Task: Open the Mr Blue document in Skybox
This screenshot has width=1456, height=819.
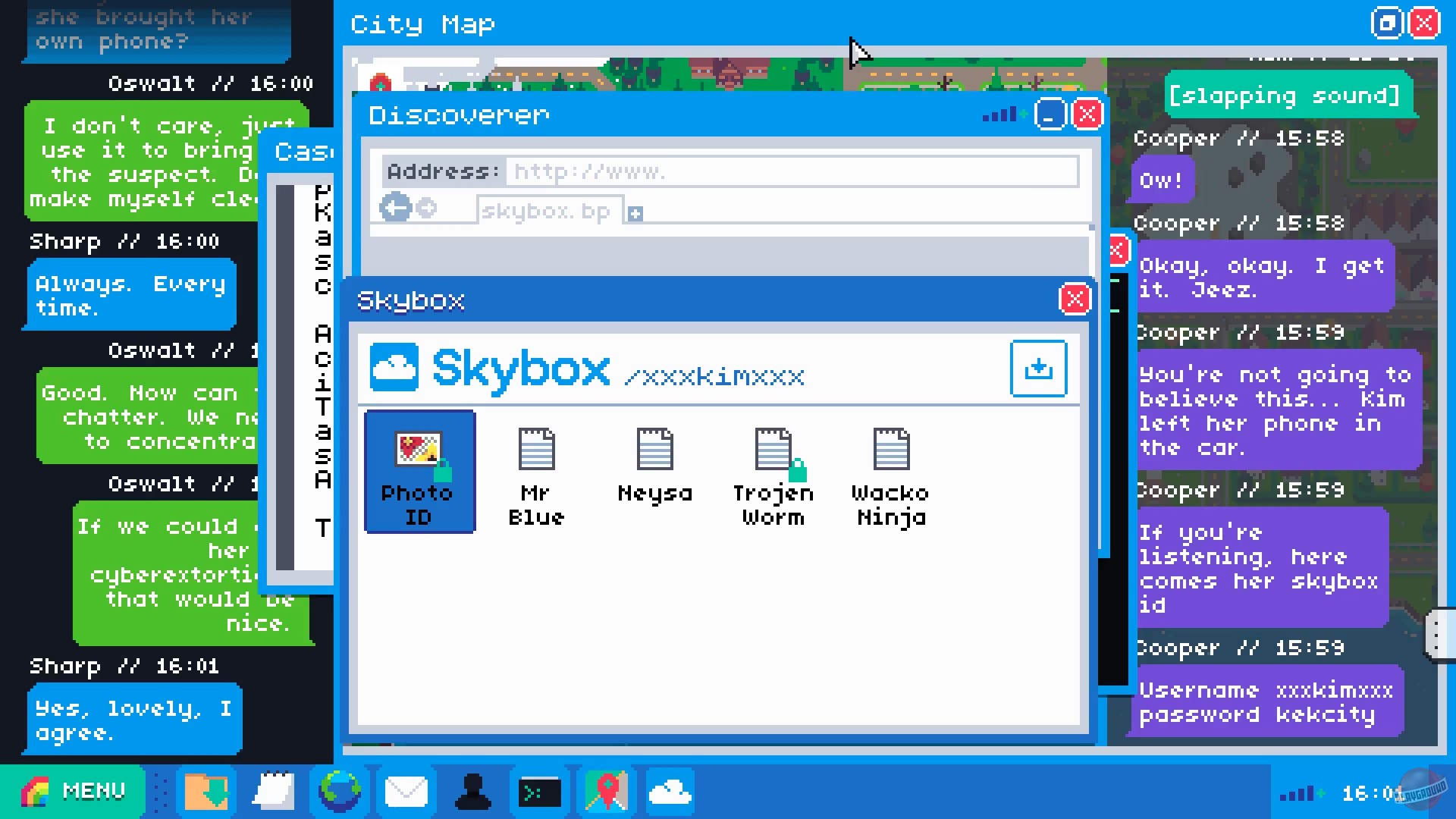Action: pos(536,472)
